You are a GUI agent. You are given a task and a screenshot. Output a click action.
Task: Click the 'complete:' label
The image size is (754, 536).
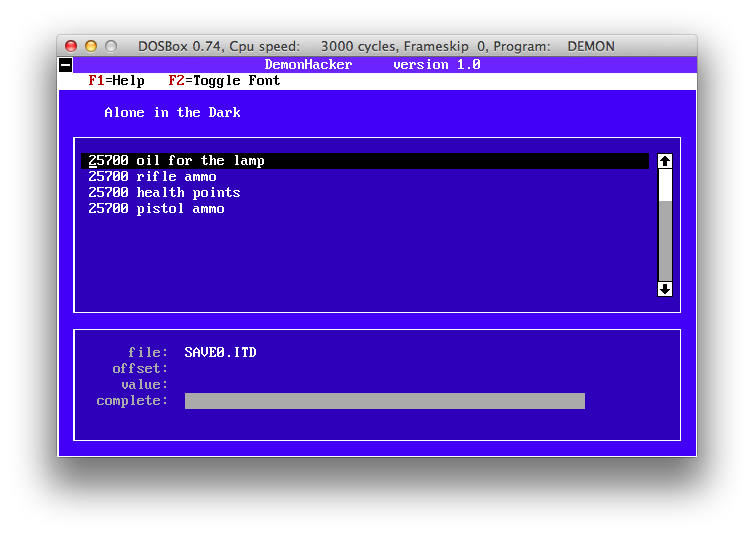pyautogui.click(x=132, y=400)
